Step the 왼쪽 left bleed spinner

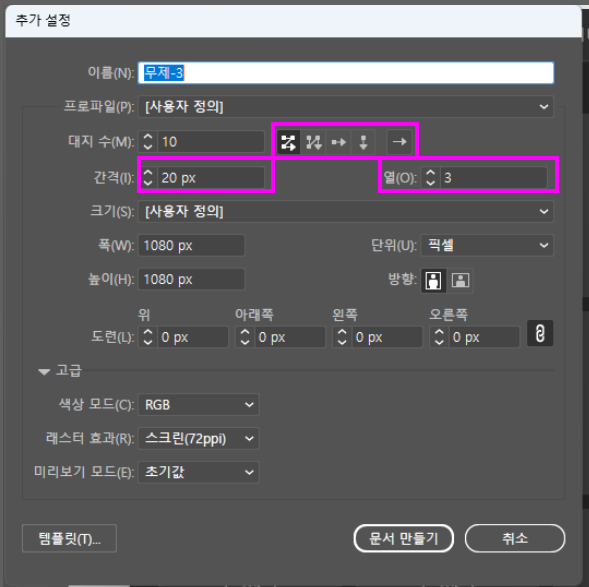[342, 337]
